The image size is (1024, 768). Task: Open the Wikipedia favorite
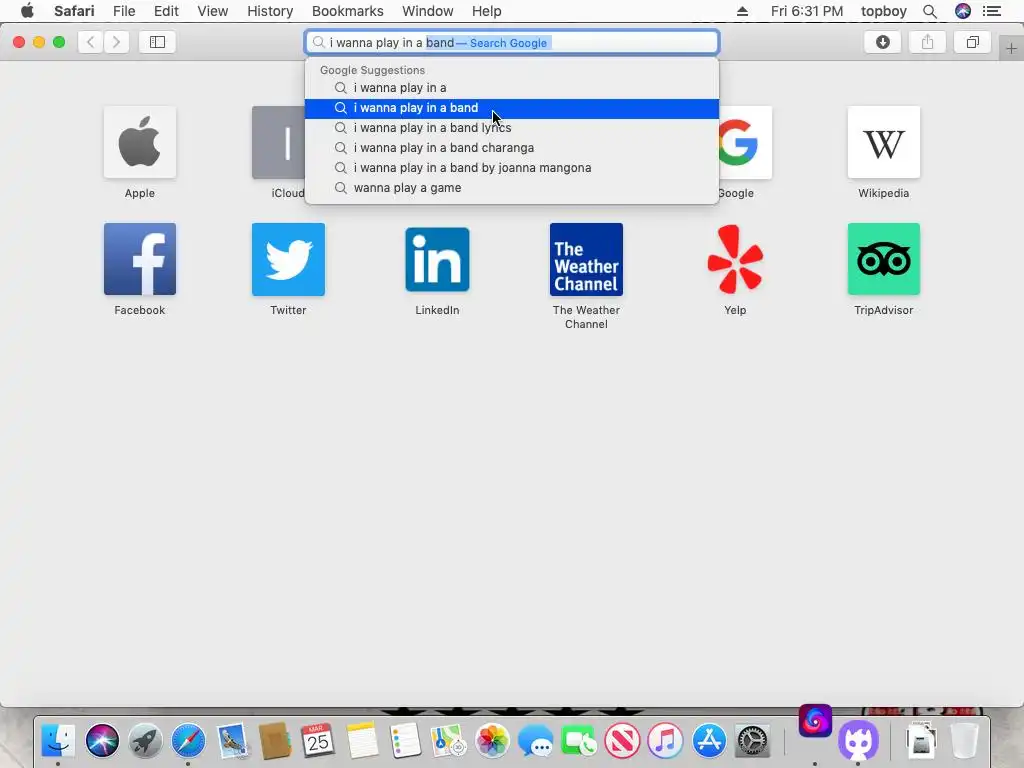coord(884,142)
